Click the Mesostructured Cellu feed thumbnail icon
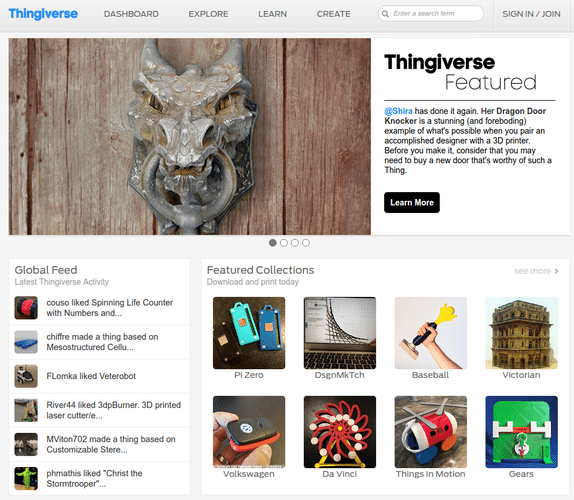The width and height of the screenshot is (574, 500). (26, 342)
